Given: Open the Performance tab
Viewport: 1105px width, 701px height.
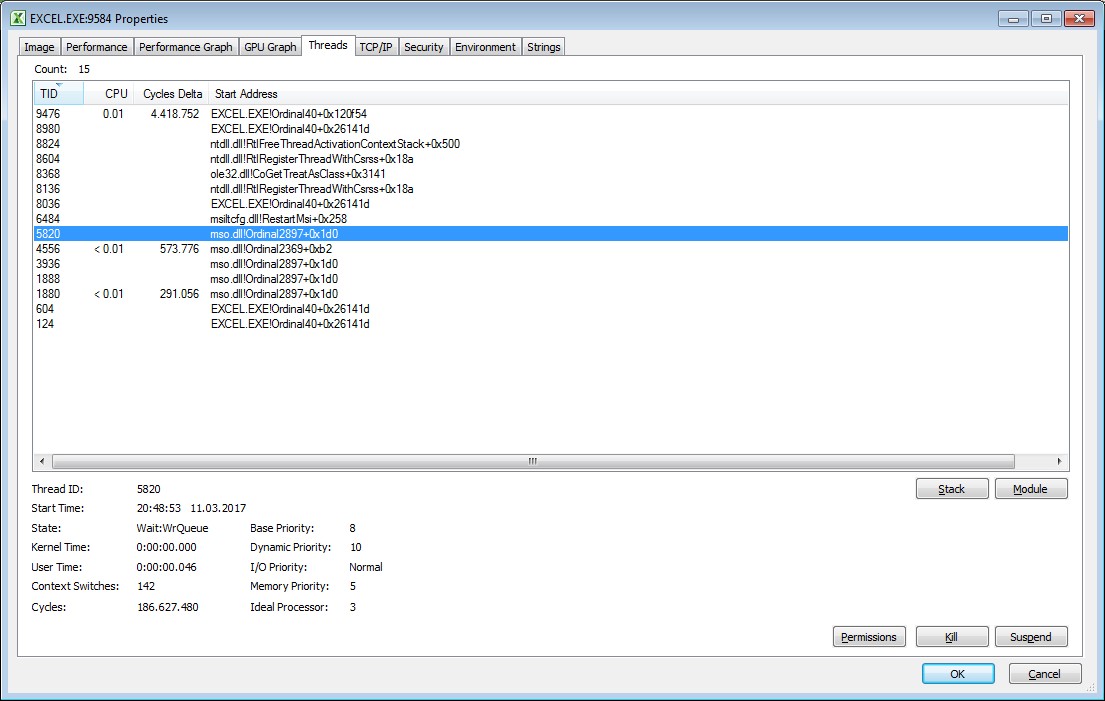Looking at the screenshot, I should coord(97,46).
